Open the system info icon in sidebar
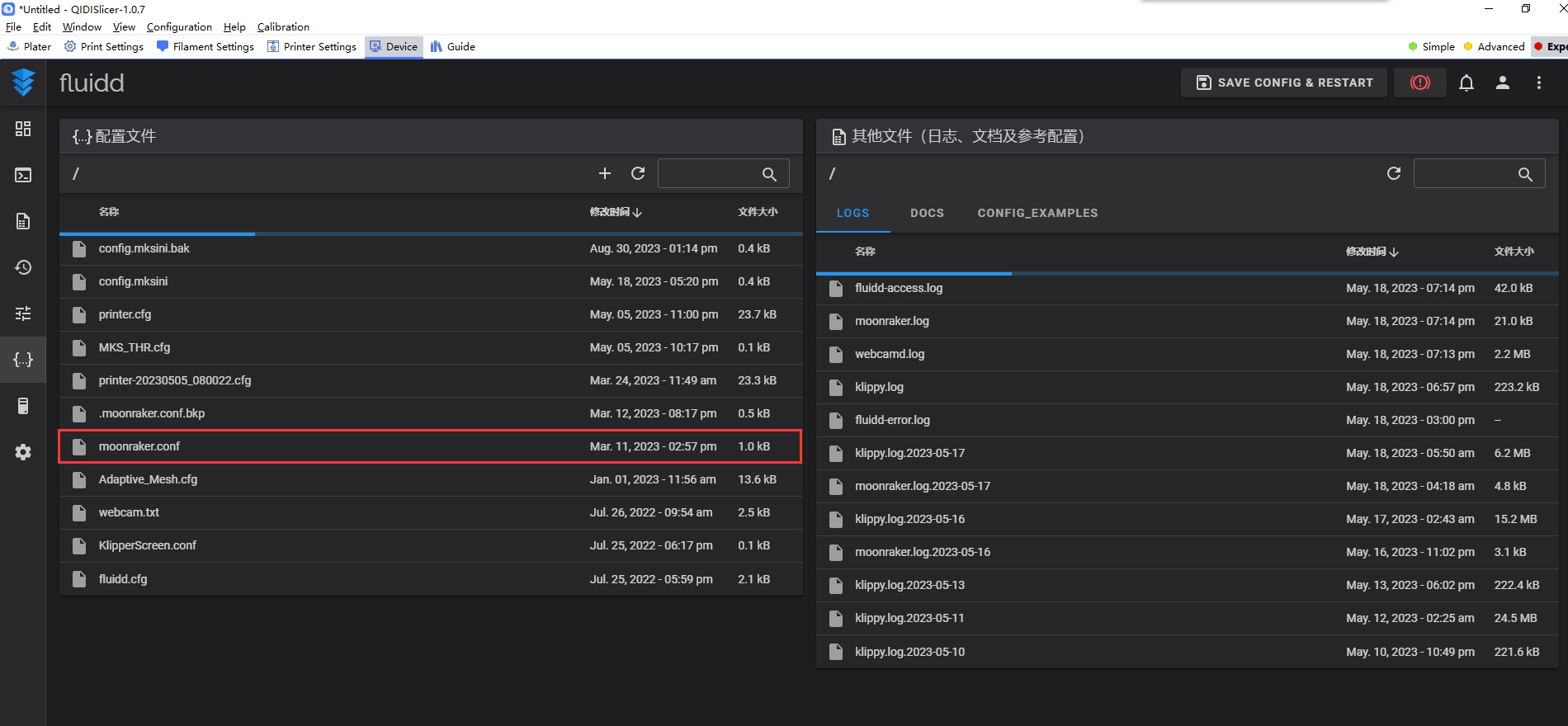The width and height of the screenshot is (1568, 726). [23, 406]
